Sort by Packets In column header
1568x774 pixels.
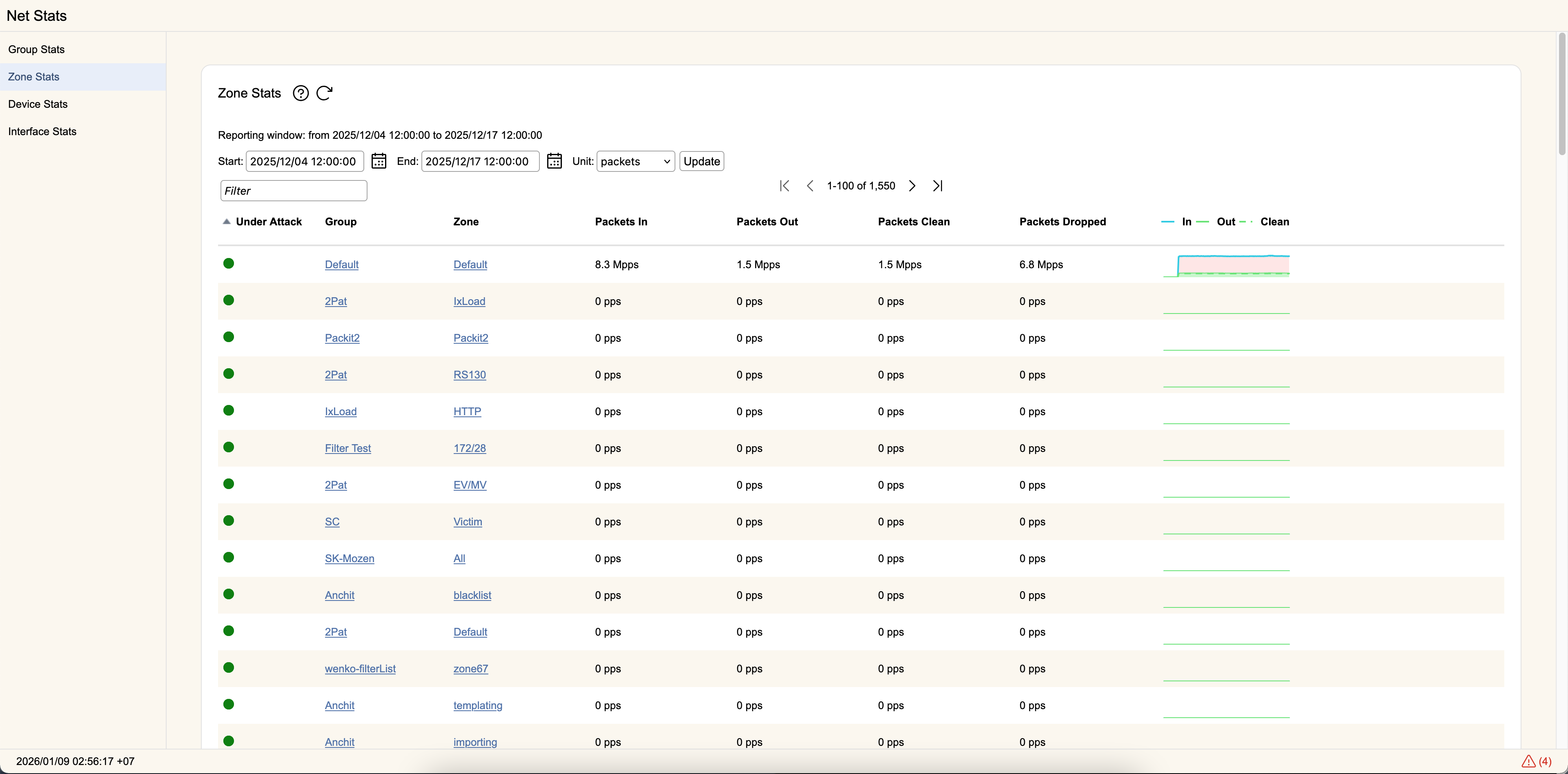coord(621,222)
